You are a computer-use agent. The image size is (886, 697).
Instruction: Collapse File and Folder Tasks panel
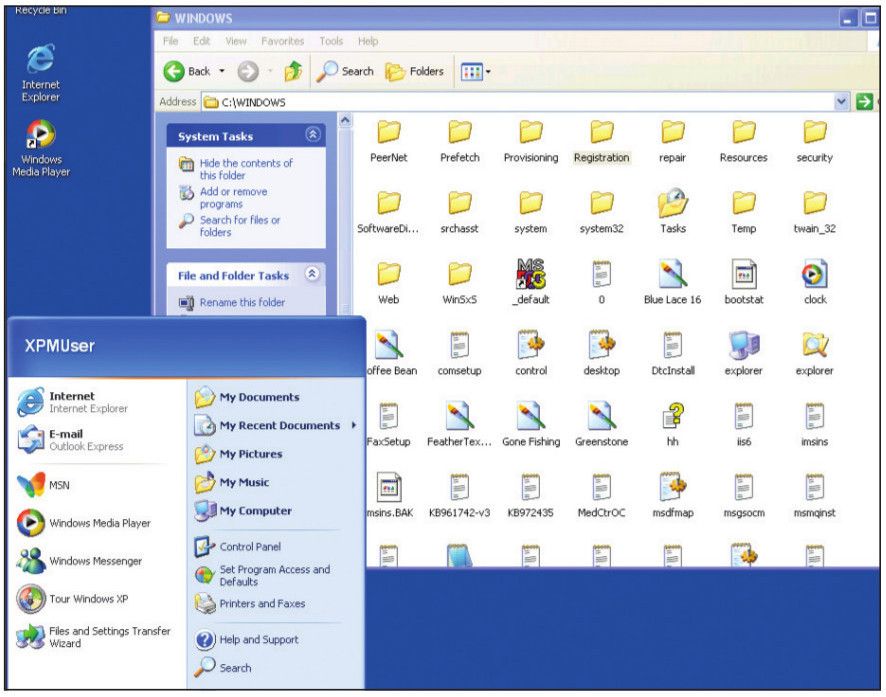pyautogui.click(x=313, y=274)
